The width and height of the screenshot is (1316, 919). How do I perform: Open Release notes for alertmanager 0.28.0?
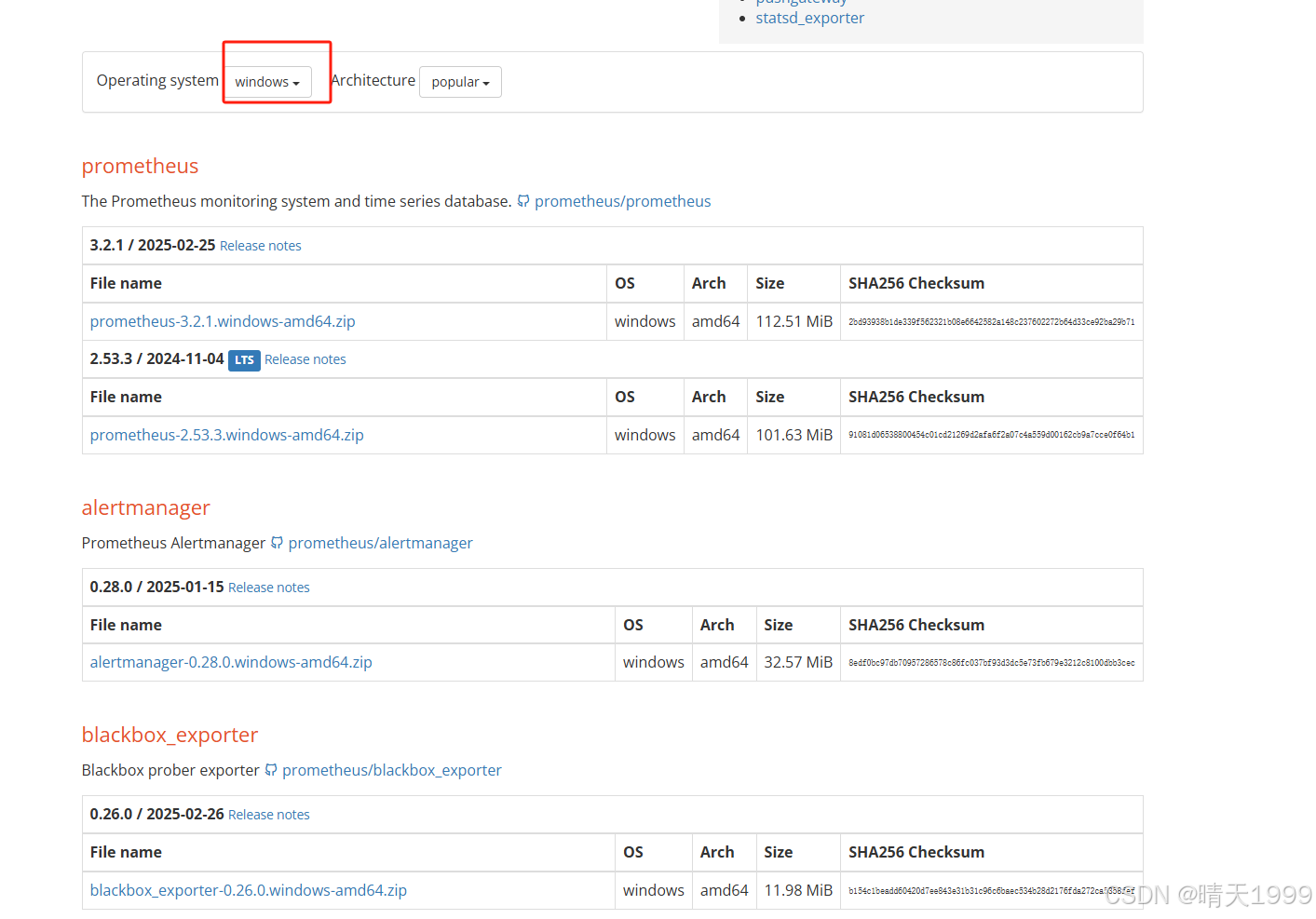[268, 587]
